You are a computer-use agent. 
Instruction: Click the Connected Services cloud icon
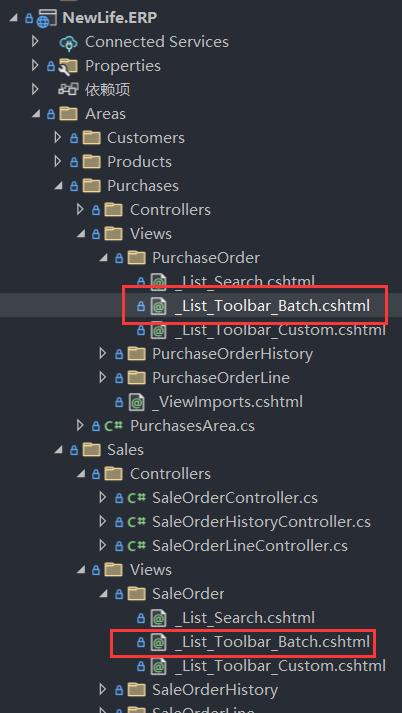[68, 42]
